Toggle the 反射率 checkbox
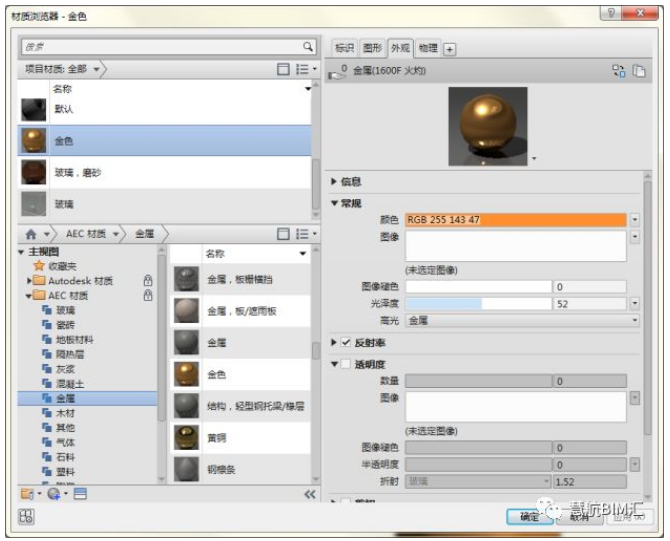This screenshot has width=670, height=541. 346,342
